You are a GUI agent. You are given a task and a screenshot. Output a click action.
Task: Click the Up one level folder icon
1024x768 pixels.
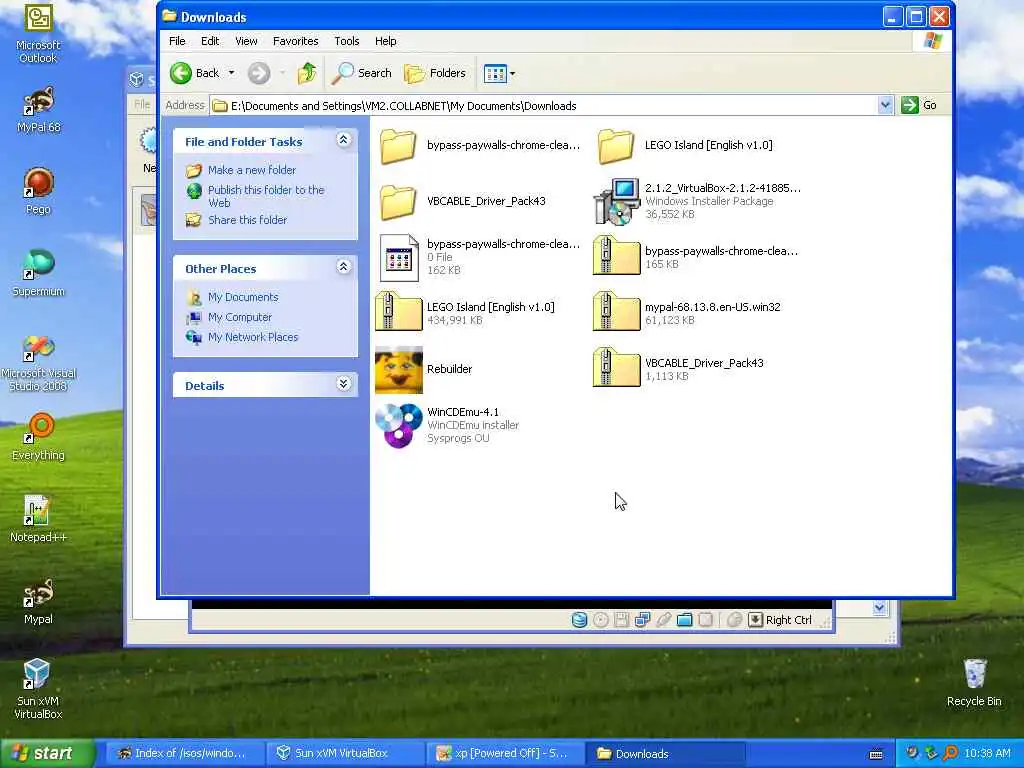[307, 73]
